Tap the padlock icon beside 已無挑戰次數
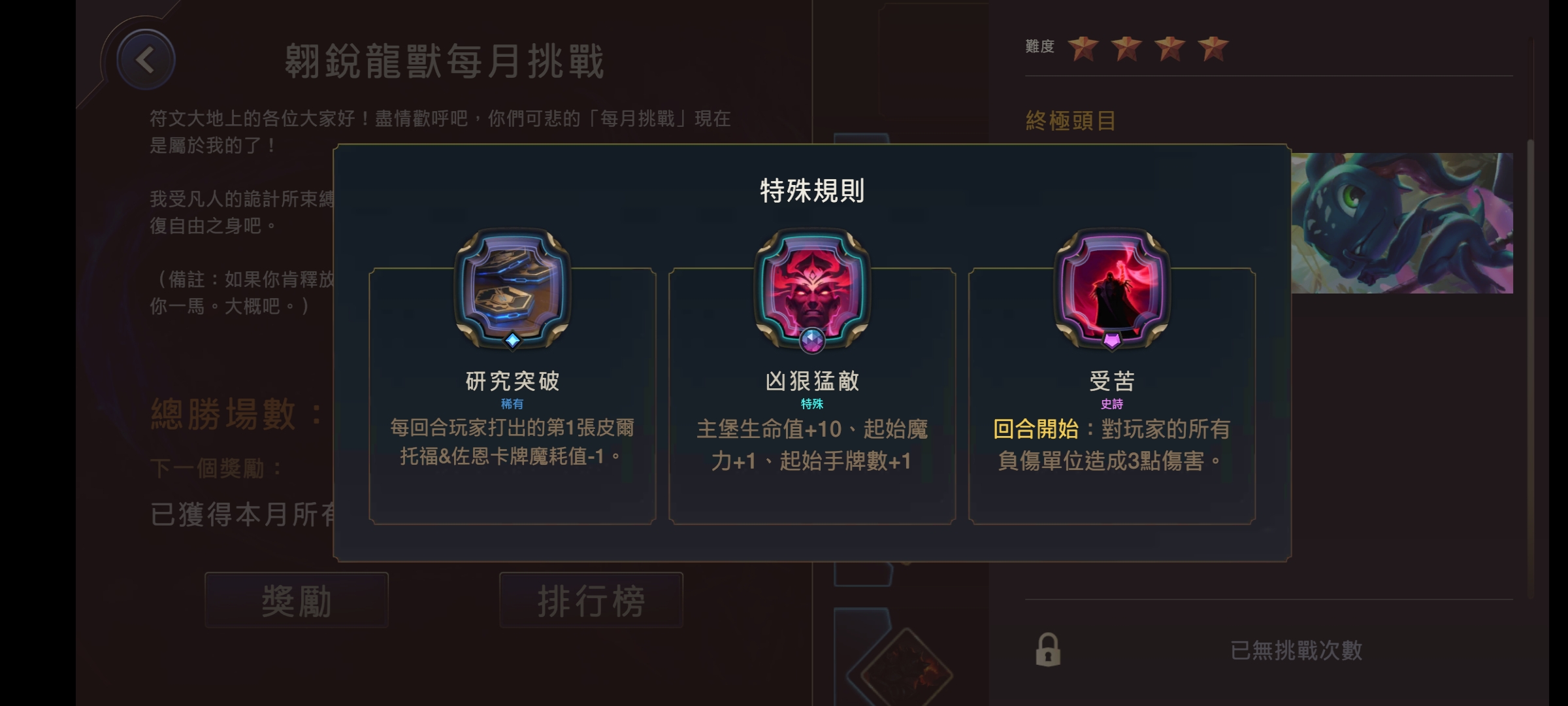This screenshot has width=1568, height=706. pos(1048,649)
